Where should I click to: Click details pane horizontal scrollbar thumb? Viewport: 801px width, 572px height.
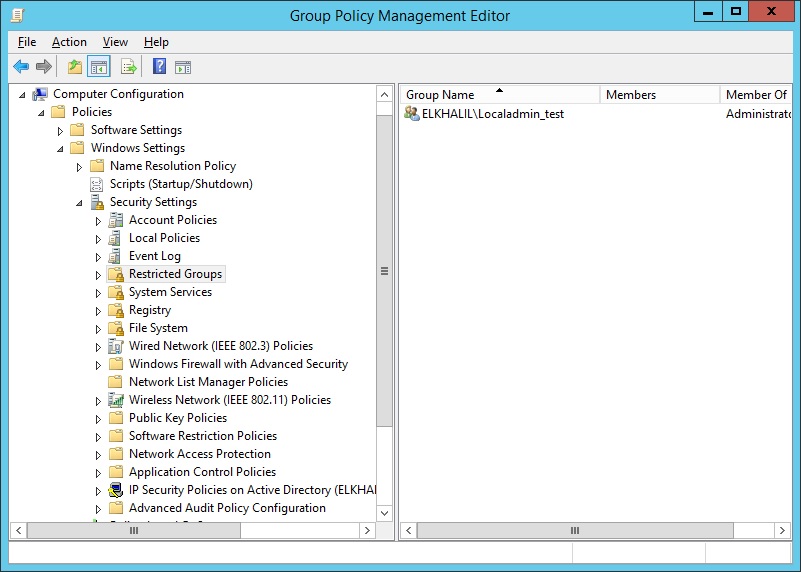click(575, 531)
